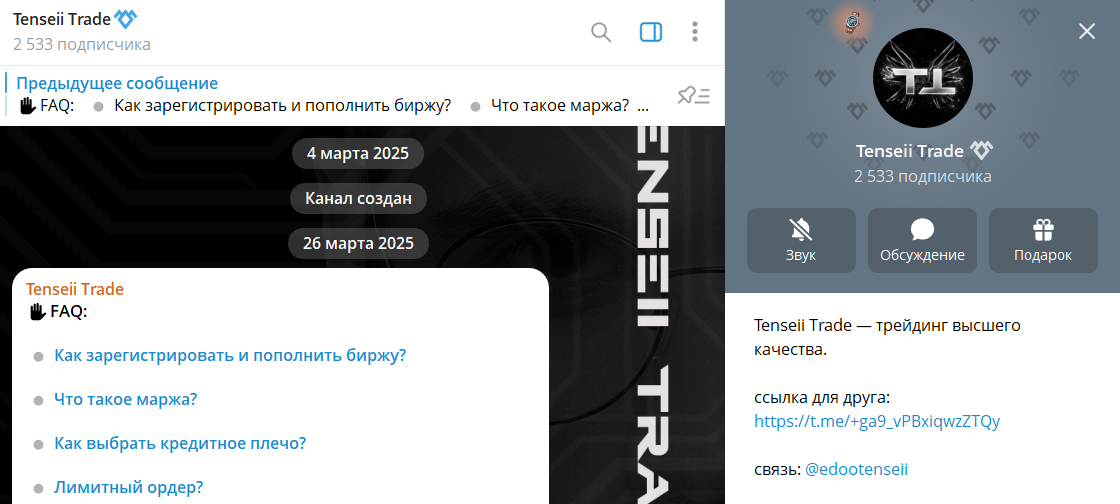The width and height of the screenshot is (1120, 504).
Task: Click the Tenseii Trade chat header title
Action: tap(61, 19)
